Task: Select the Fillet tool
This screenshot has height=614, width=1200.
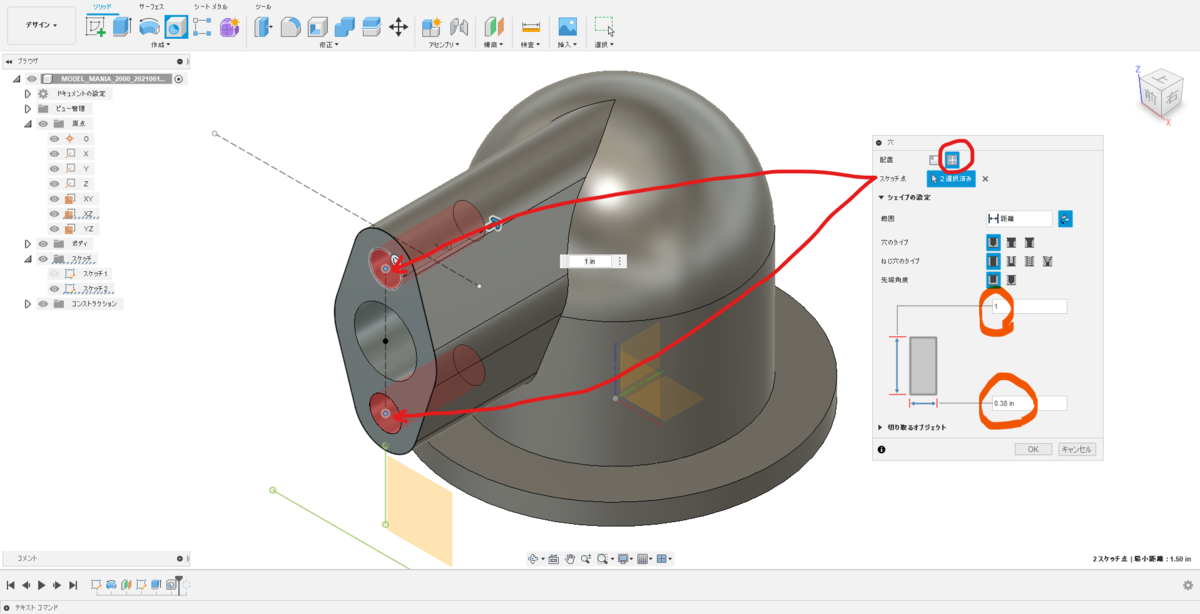Action: [x=291, y=27]
